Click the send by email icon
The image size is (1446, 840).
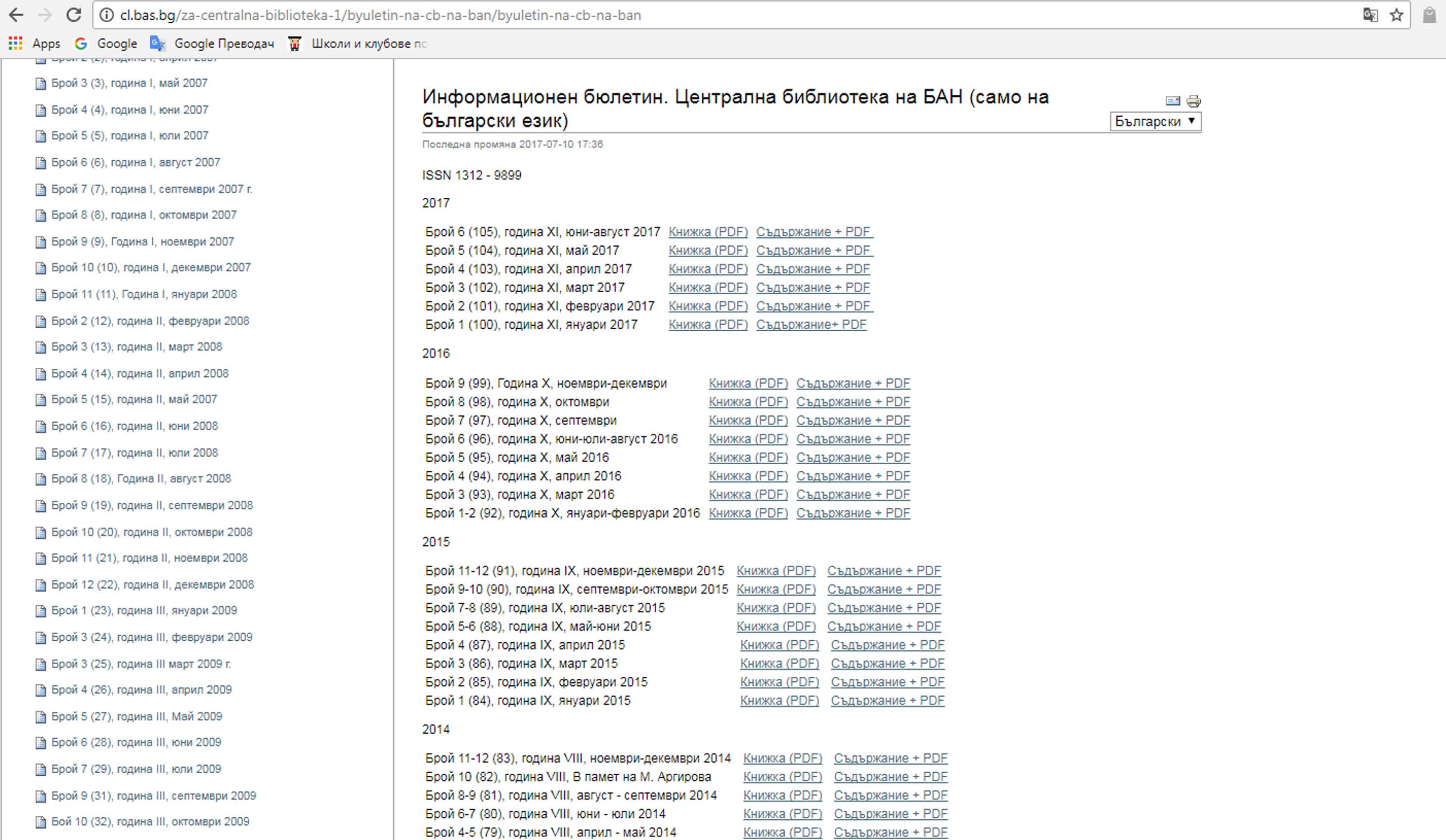pyautogui.click(x=1173, y=101)
